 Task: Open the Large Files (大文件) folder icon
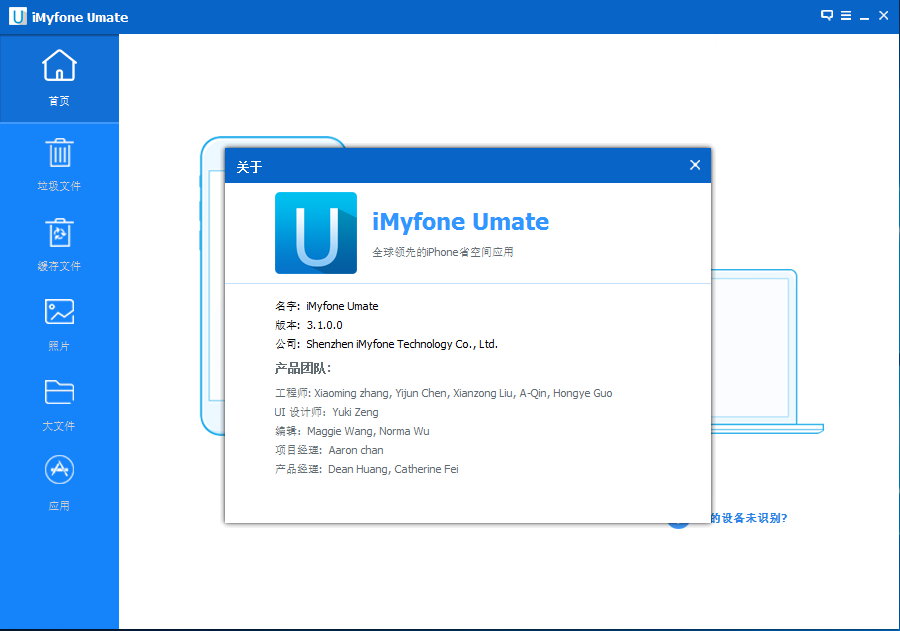[x=59, y=392]
